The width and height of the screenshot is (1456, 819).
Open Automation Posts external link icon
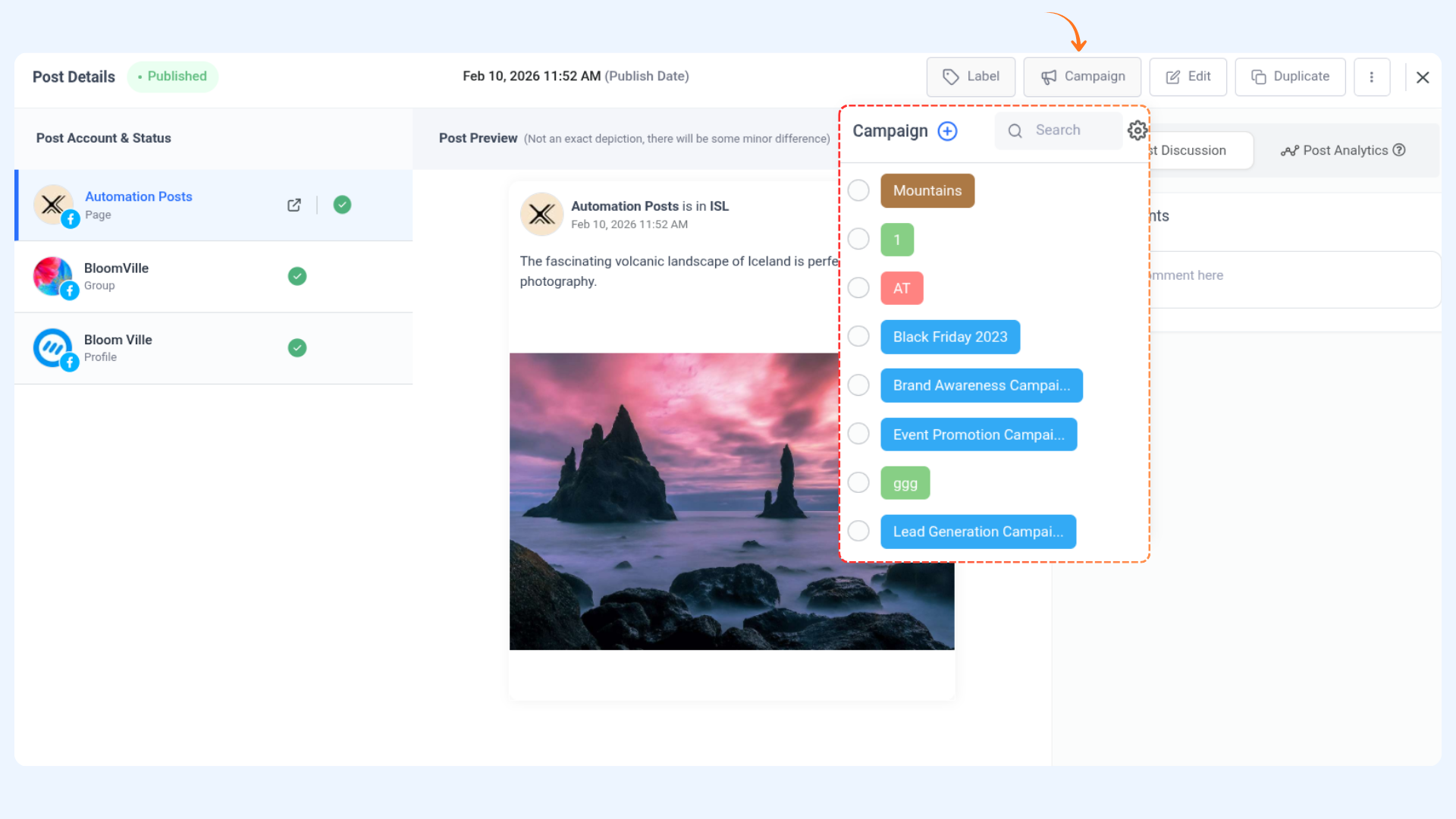pos(294,205)
